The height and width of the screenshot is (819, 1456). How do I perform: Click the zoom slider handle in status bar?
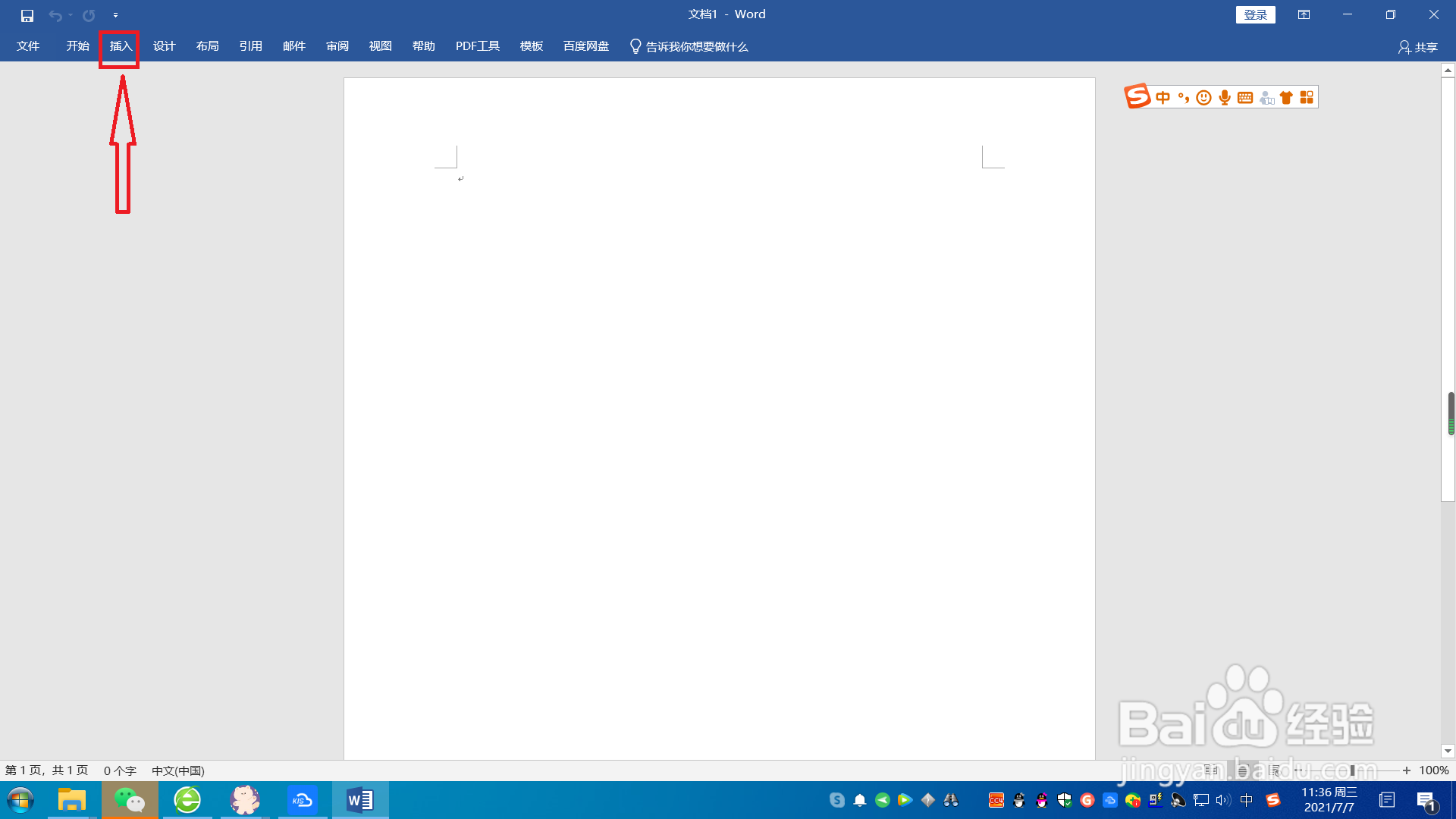point(1352,770)
